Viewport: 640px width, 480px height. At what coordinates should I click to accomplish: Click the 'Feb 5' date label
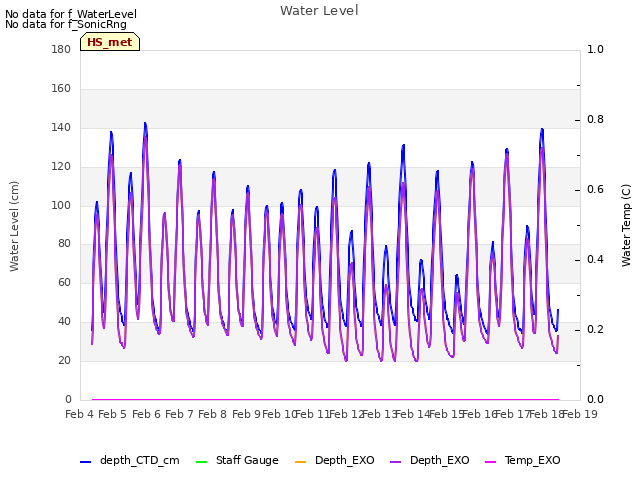(113, 414)
